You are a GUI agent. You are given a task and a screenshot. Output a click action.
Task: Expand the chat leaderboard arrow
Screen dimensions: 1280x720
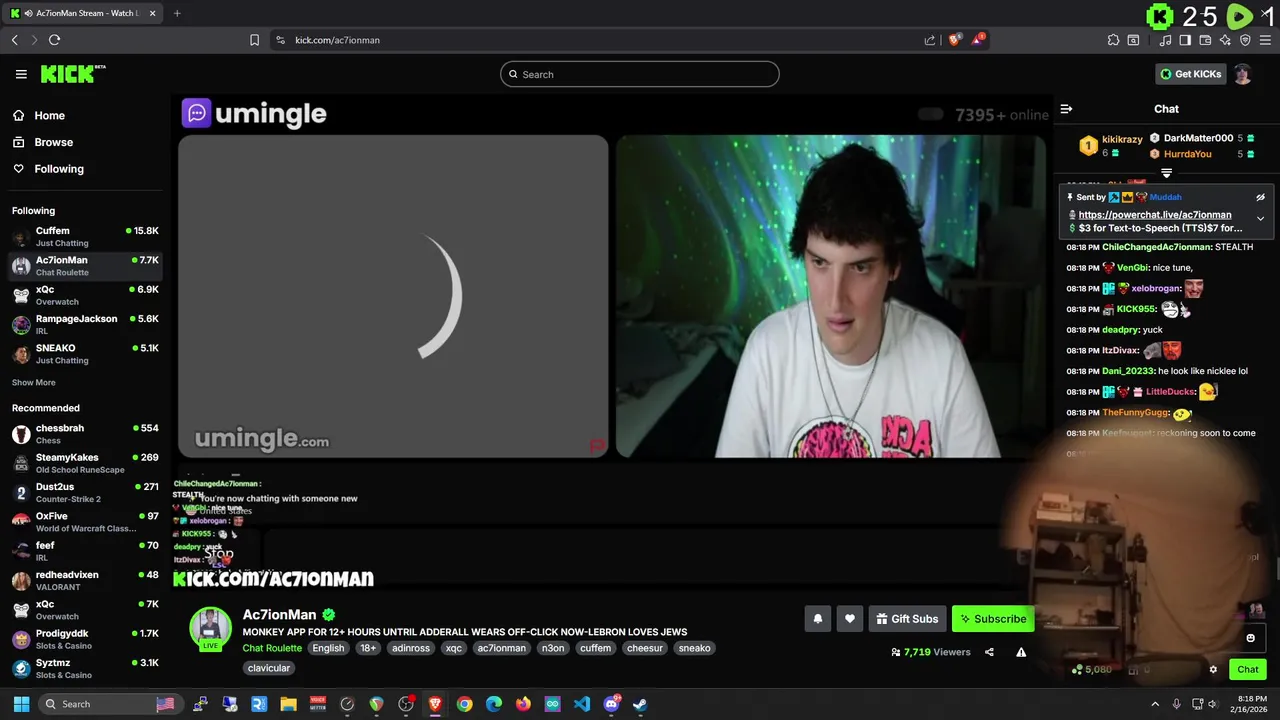pos(1166,174)
